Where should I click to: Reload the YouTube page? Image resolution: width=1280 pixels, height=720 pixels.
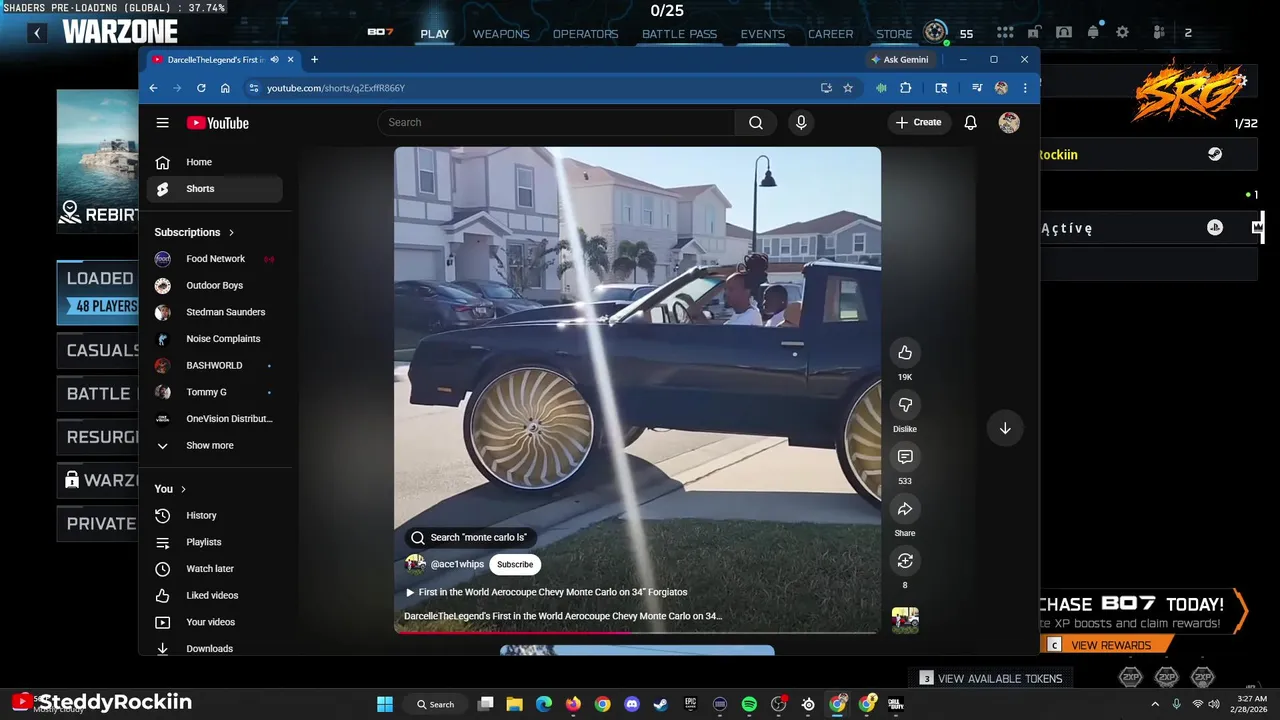coord(201,88)
